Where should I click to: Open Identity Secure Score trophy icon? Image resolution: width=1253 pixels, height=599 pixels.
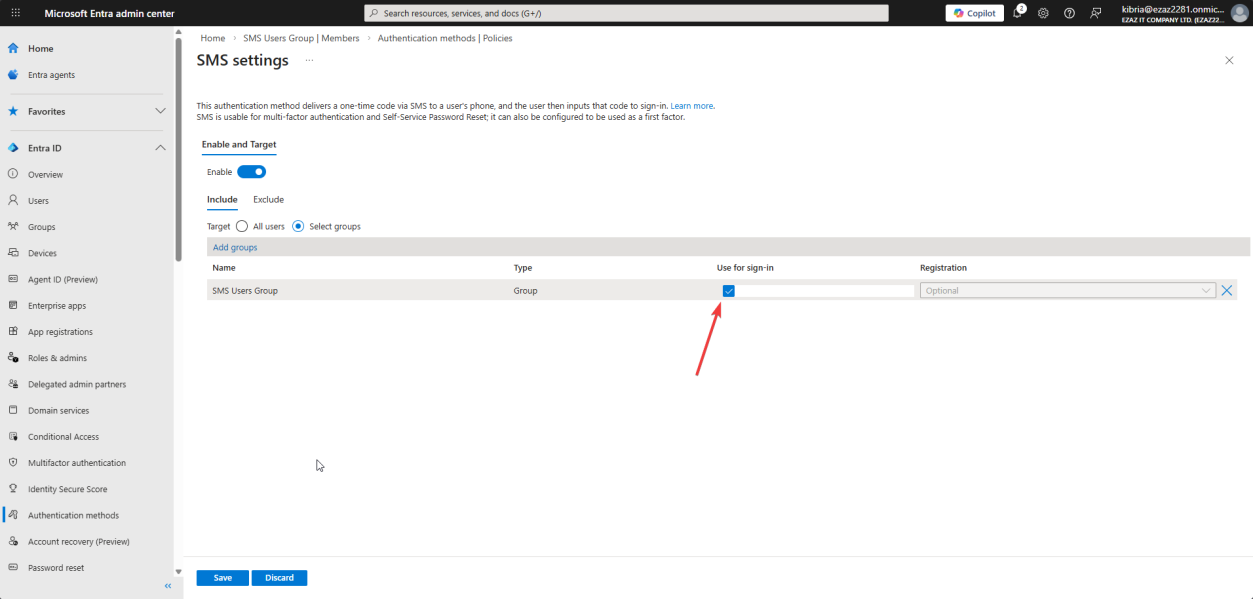point(13,489)
